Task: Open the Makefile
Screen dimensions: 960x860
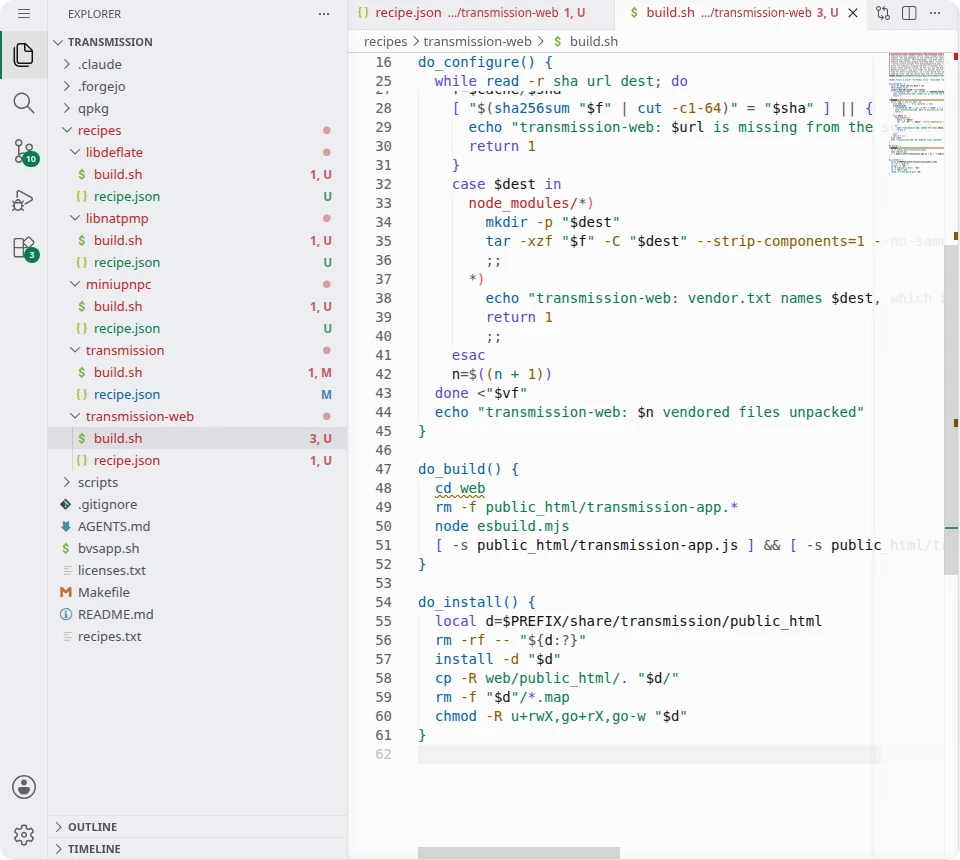Action: click(197, 593)
